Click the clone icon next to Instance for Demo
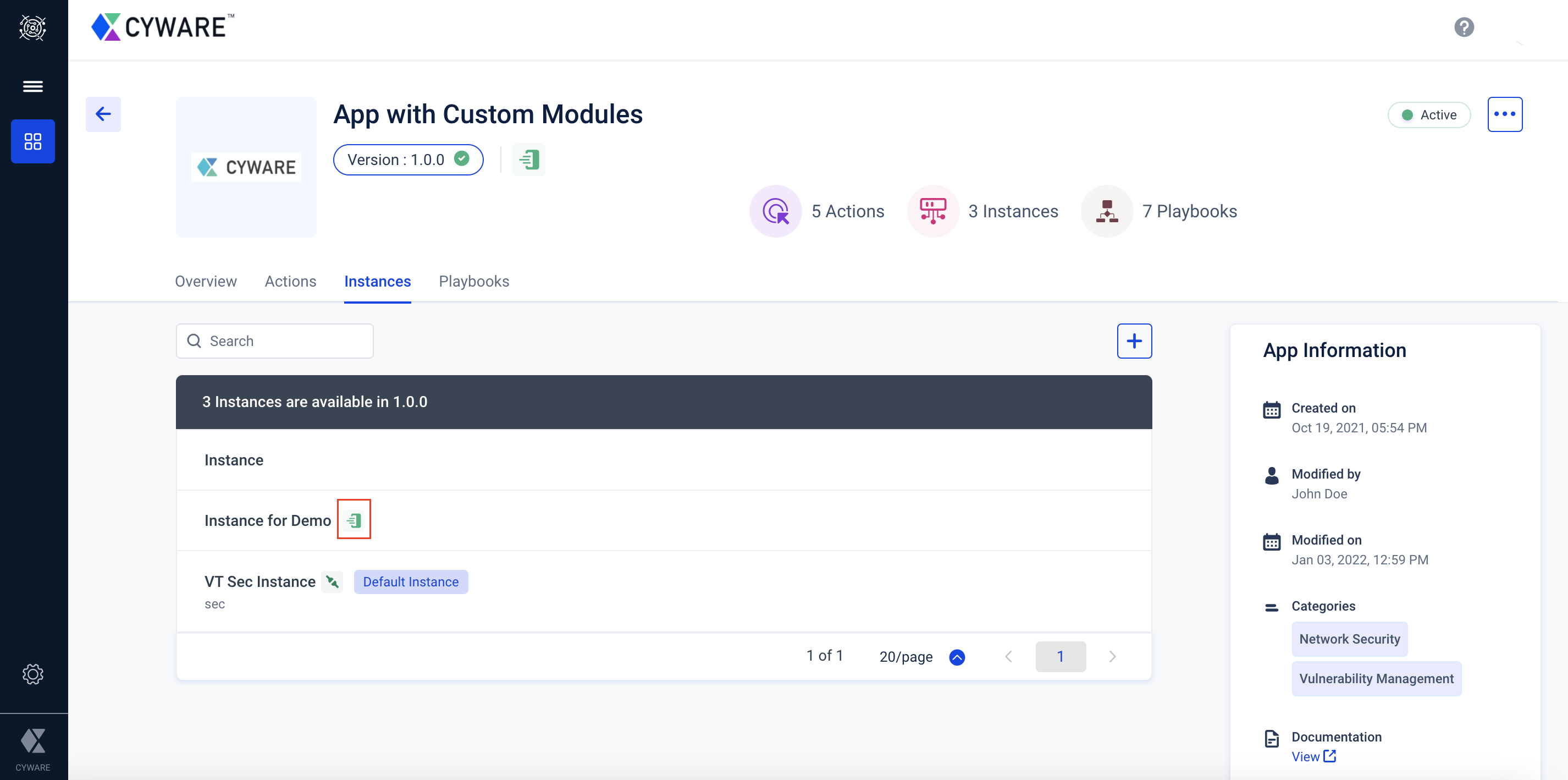Viewport: 1568px width, 780px height. click(353, 520)
